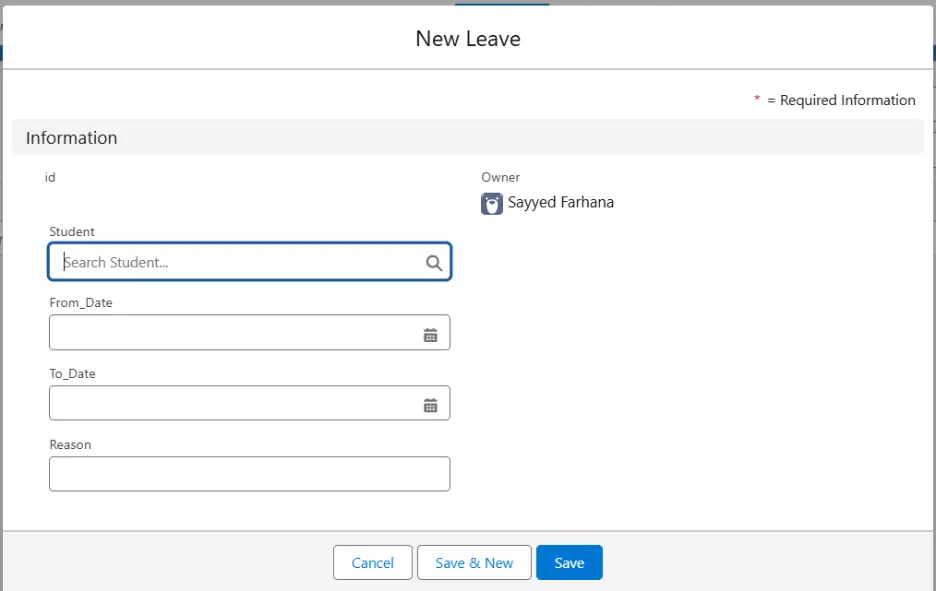The image size is (936, 591).
Task: Open the From_Date calendar picker
Action: pyautogui.click(x=430, y=335)
